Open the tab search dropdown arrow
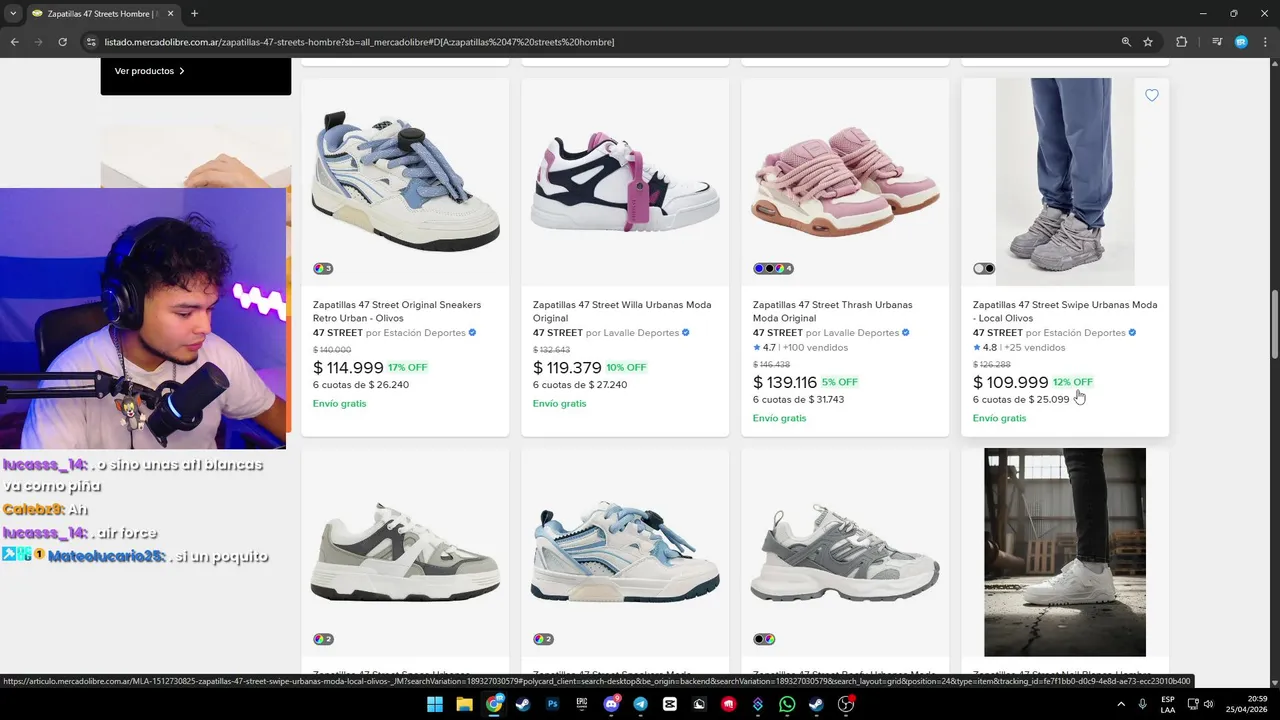Image resolution: width=1280 pixels, height=720 pixels. click(13, 13)
